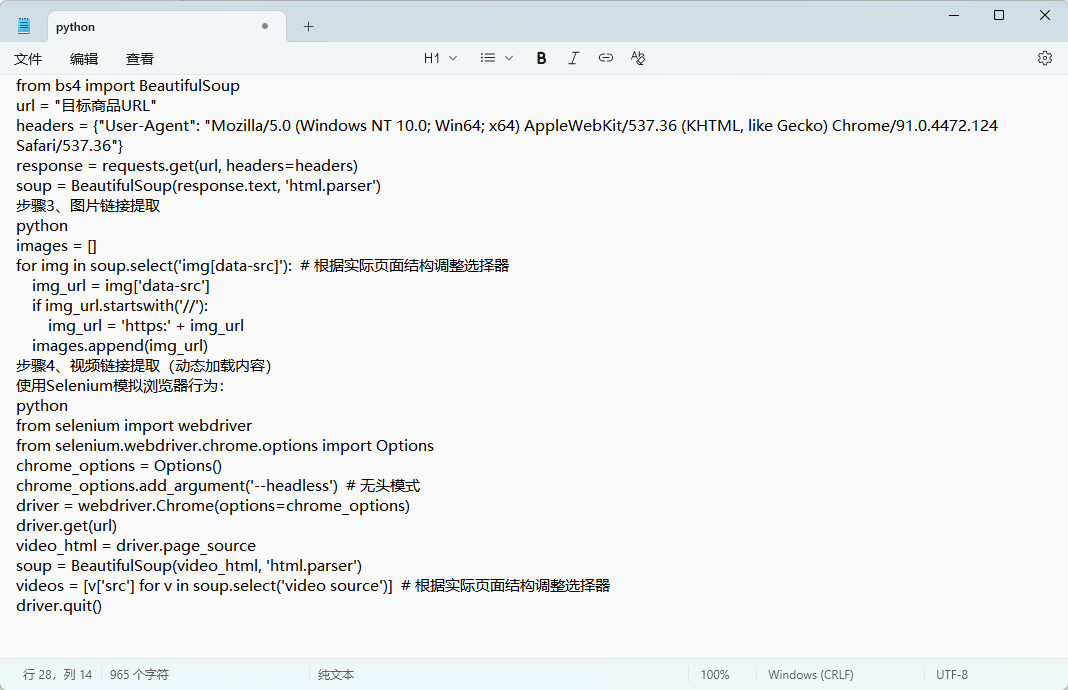Click the 'driver.get(url)' line

point(67,526)
